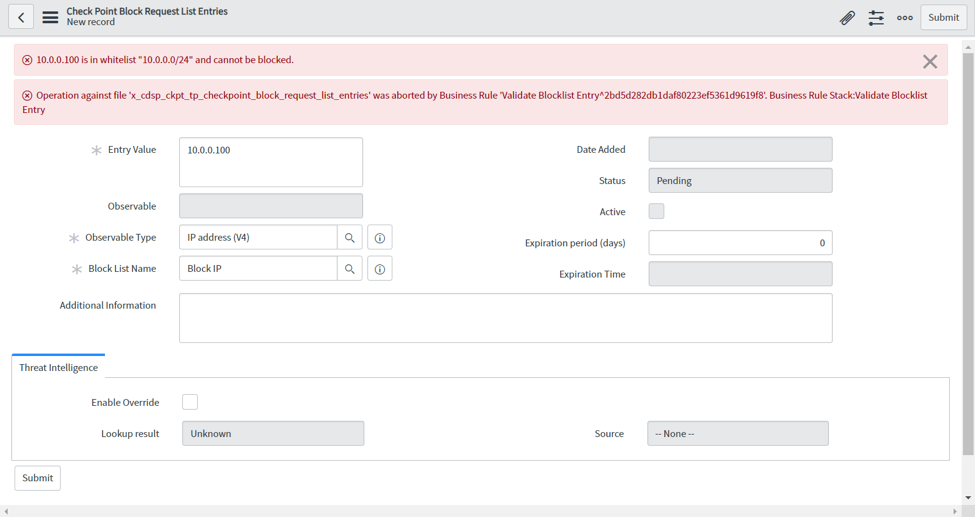Click the Lookup result field showing Unknown

(x=273, y=434)
